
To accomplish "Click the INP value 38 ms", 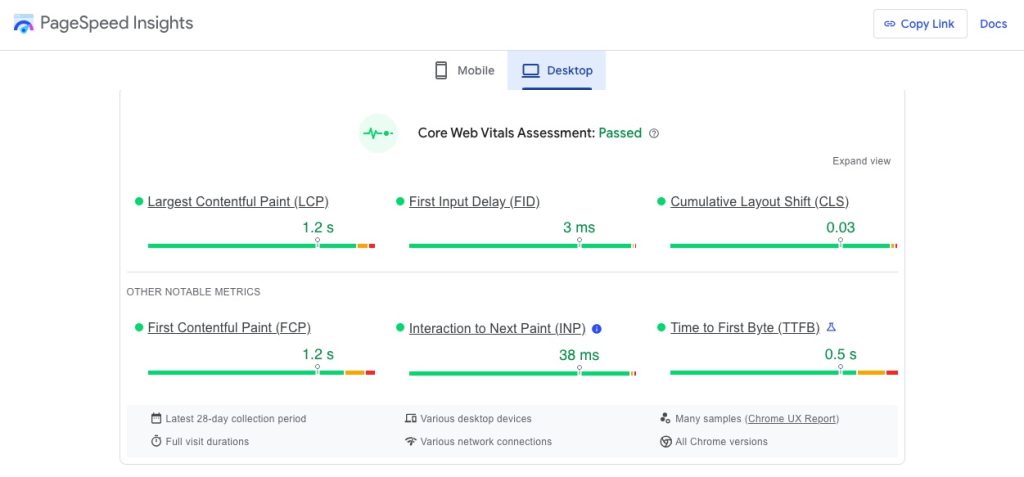I will tap(579, 355).
